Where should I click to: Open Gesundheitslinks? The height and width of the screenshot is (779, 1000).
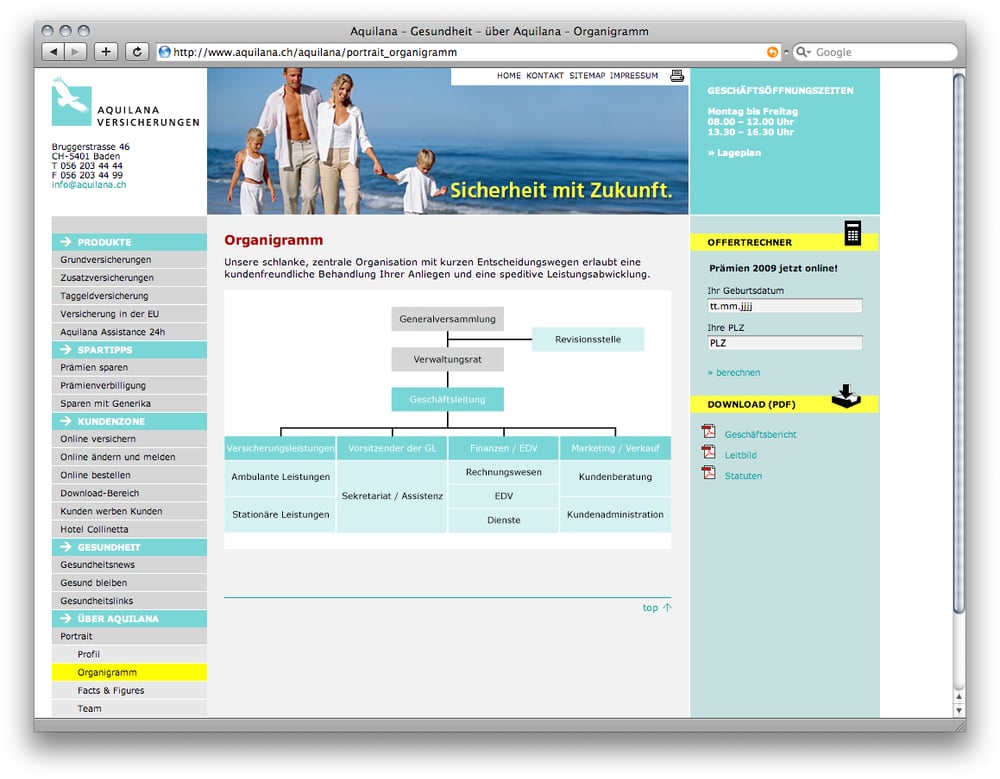point(129,601)
